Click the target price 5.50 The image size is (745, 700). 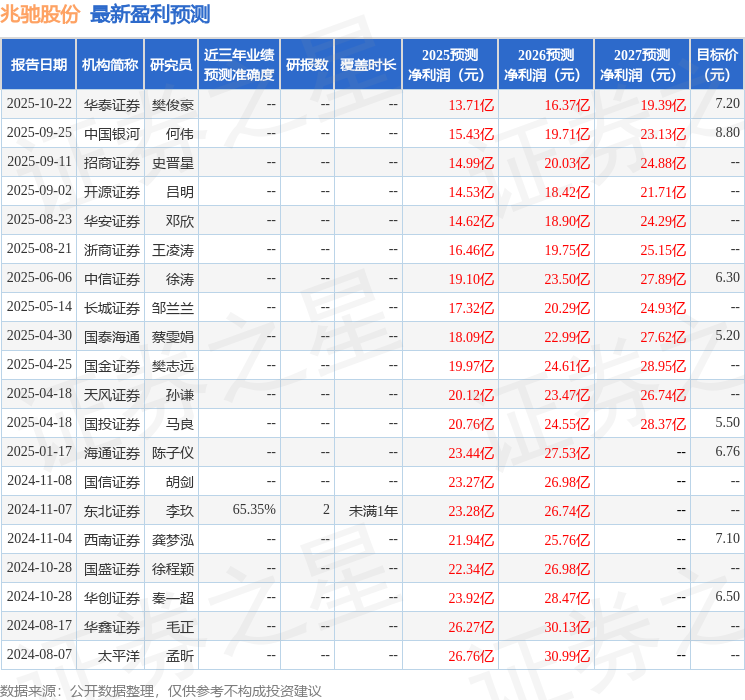pos(727,422)
